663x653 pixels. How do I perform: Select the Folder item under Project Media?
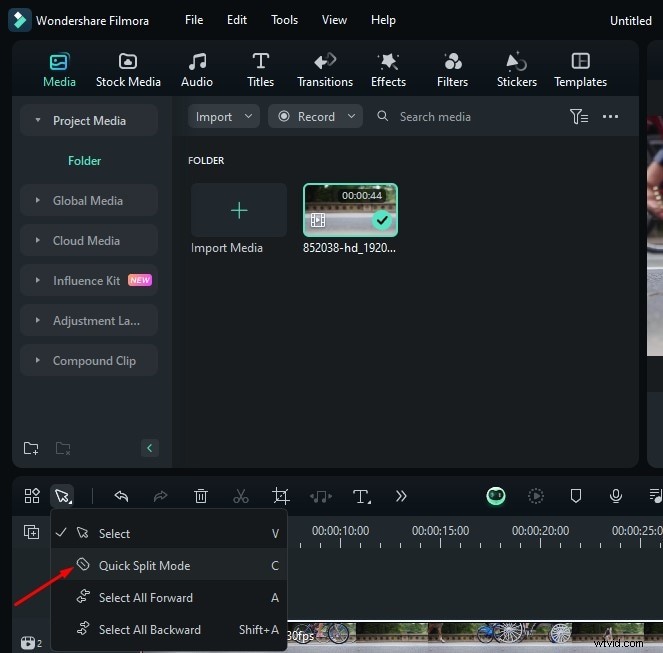click(x=85, y=161)
